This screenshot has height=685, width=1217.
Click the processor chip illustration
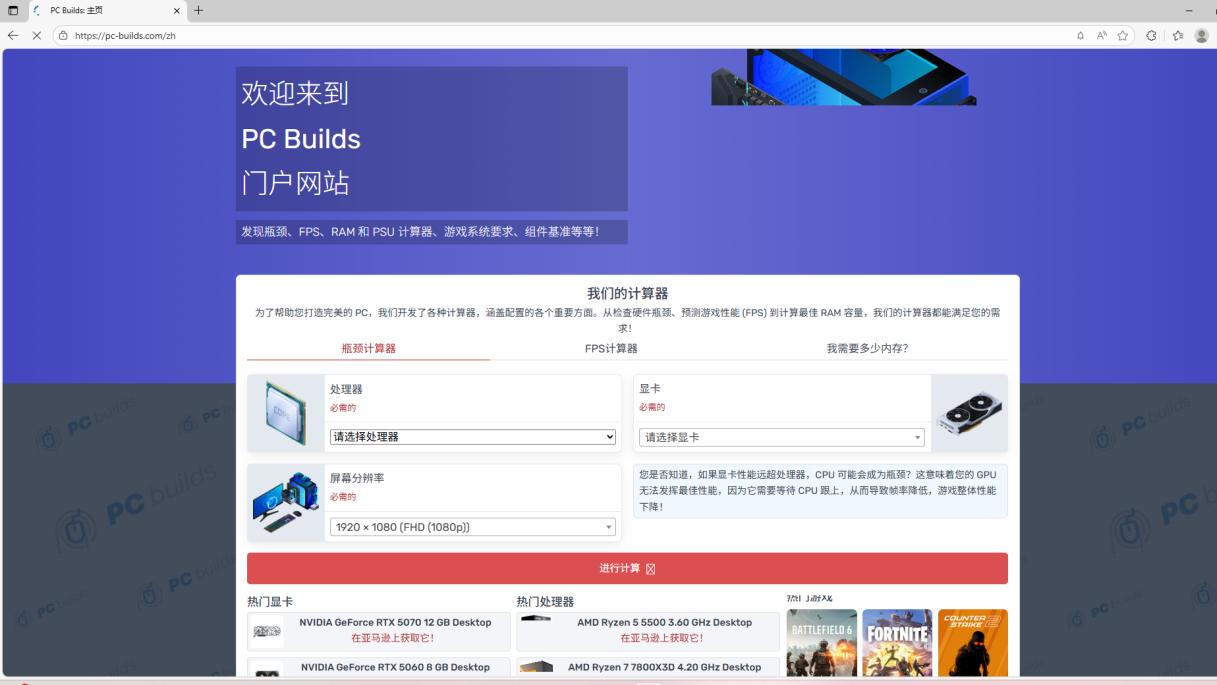[286, 412]
